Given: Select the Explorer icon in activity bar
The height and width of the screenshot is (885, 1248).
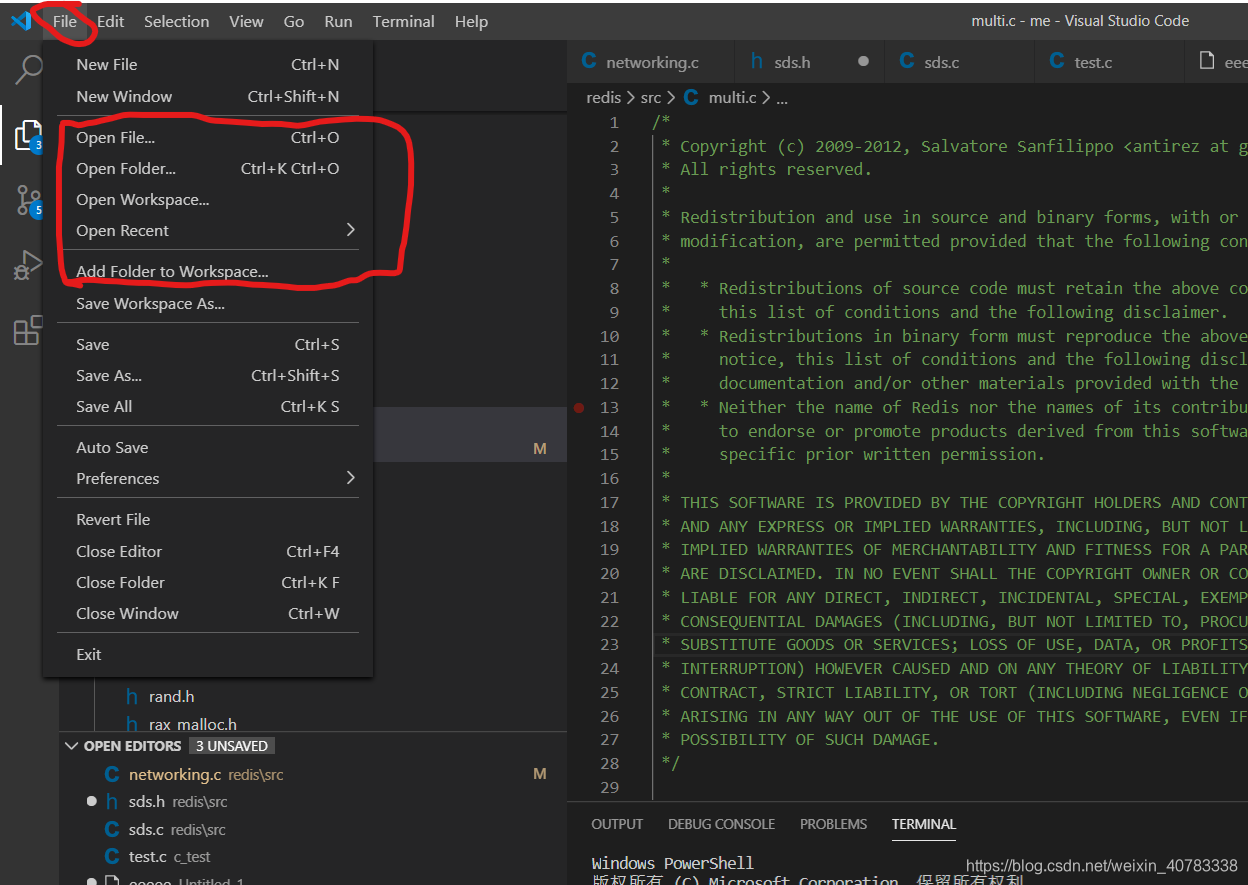Looking at the screenshot, I should 28,135.
